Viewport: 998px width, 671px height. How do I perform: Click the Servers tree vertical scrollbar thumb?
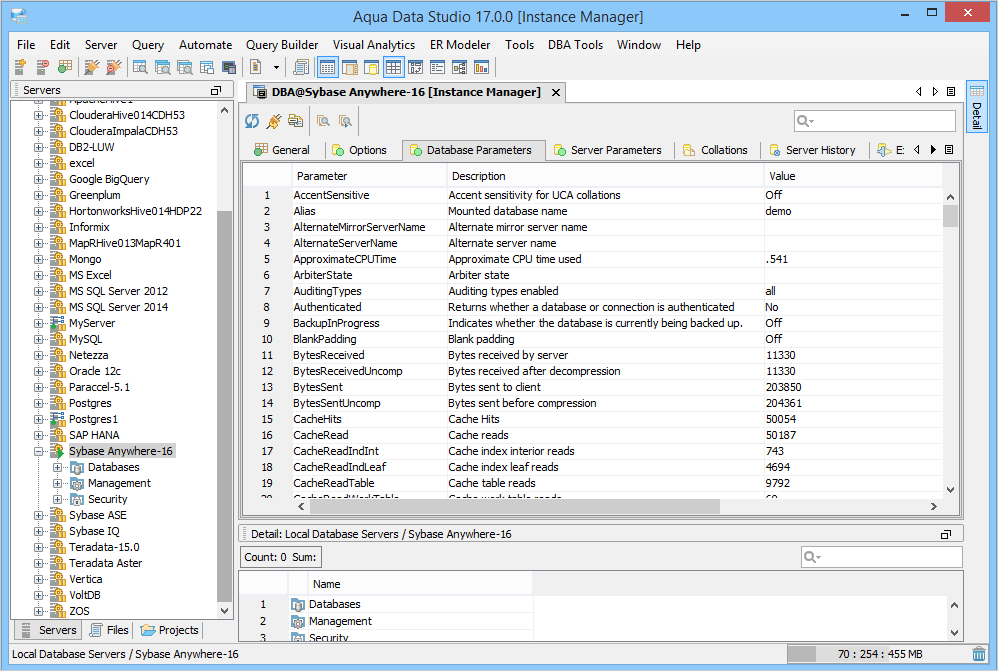[224, 406]
